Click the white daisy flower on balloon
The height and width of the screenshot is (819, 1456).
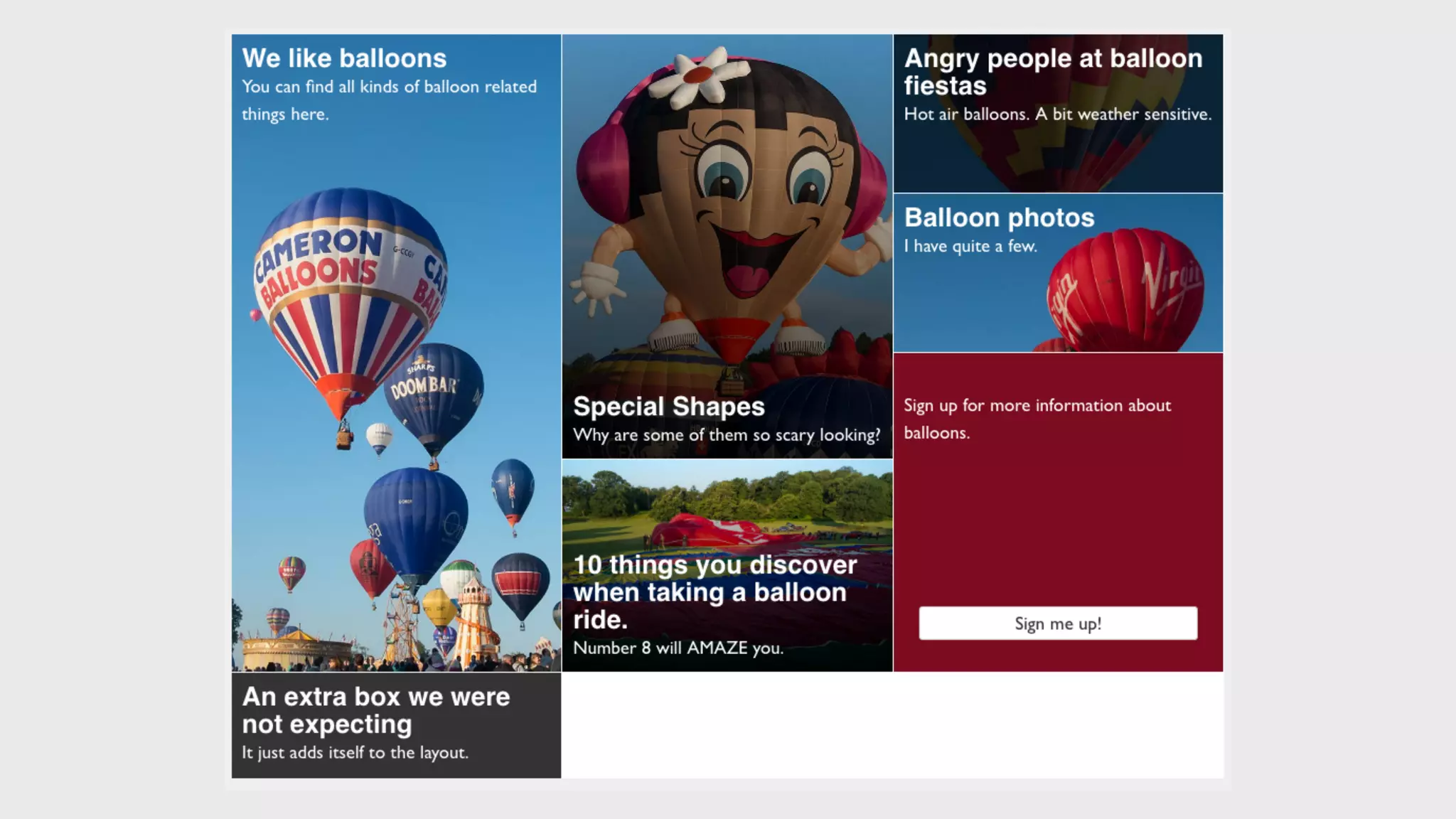click(x=697, y=75)
